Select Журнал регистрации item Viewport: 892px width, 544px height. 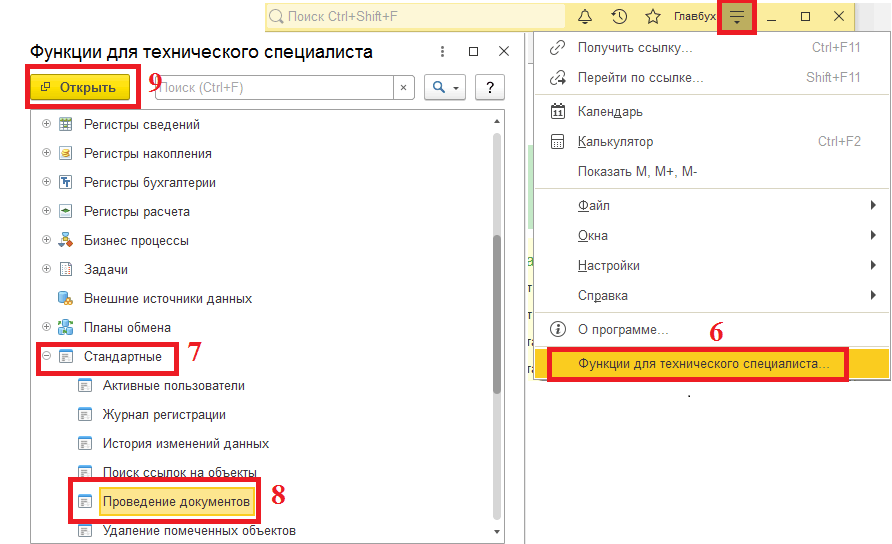[163, 414]
